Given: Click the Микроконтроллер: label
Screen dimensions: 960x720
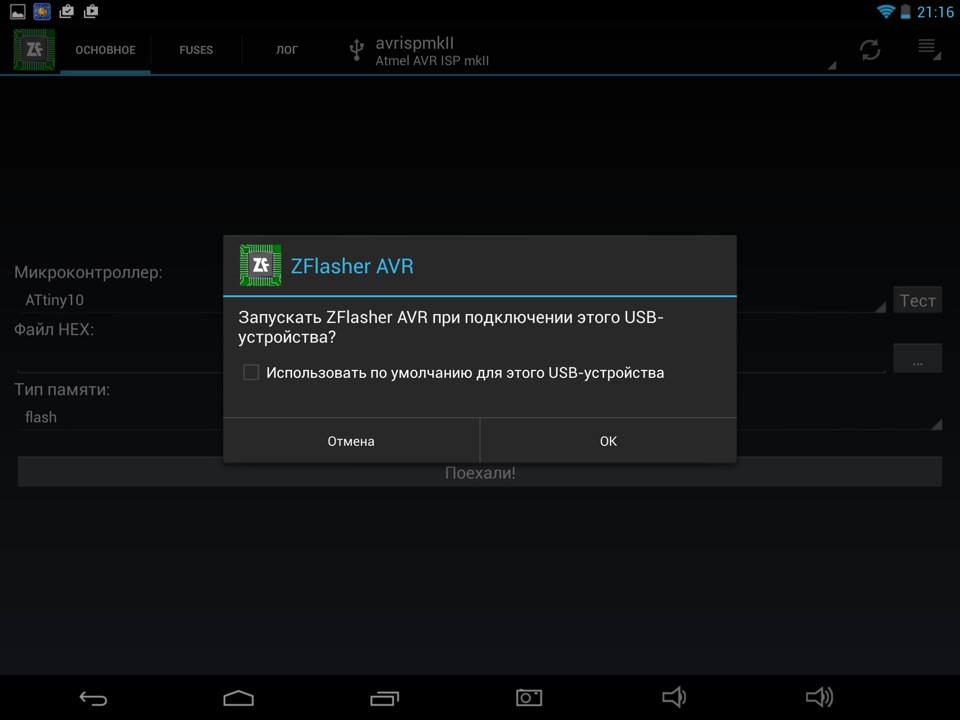Looking at the screenshot, I should point(88,272).
